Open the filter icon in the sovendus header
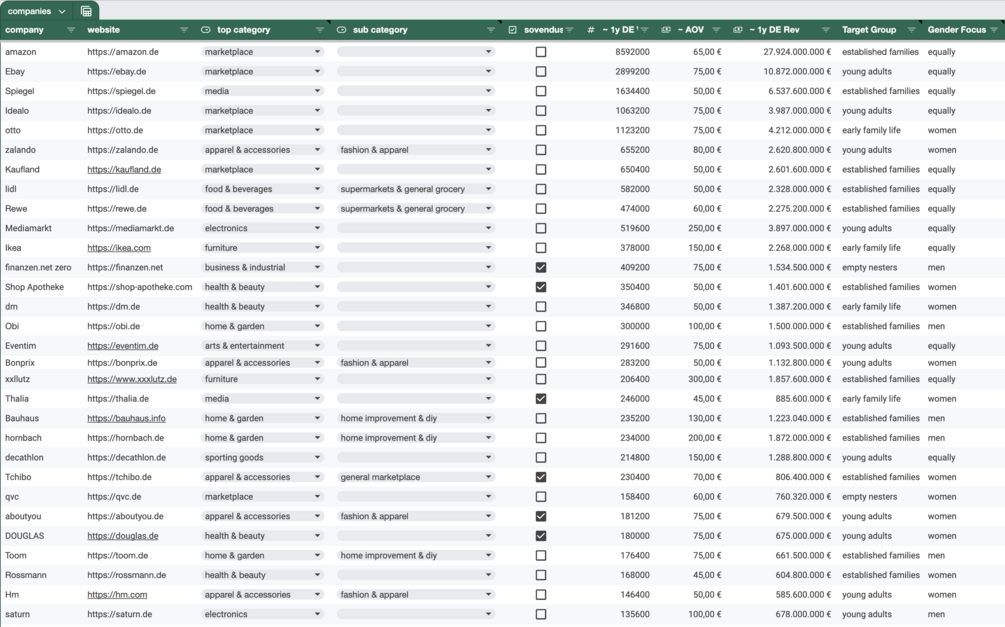The image size is (1005, 627). point(569,30)
